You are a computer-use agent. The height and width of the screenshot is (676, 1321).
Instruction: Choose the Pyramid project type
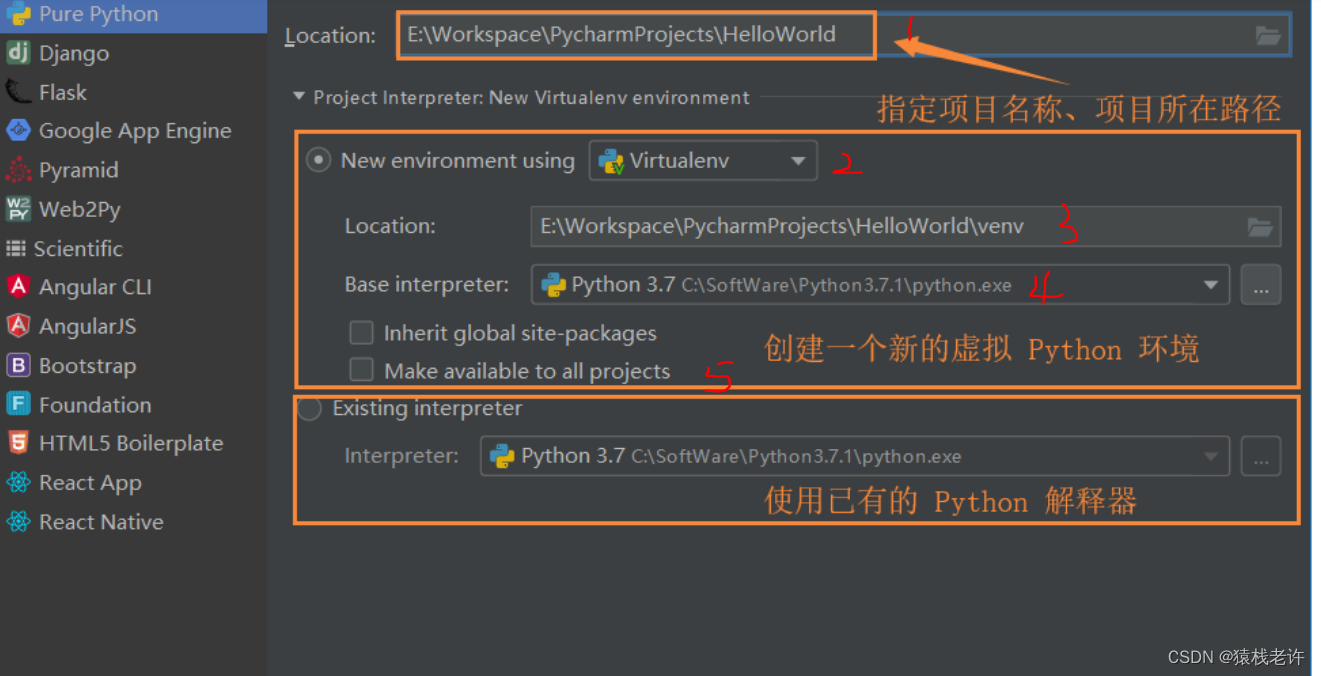tap(79, 170)
